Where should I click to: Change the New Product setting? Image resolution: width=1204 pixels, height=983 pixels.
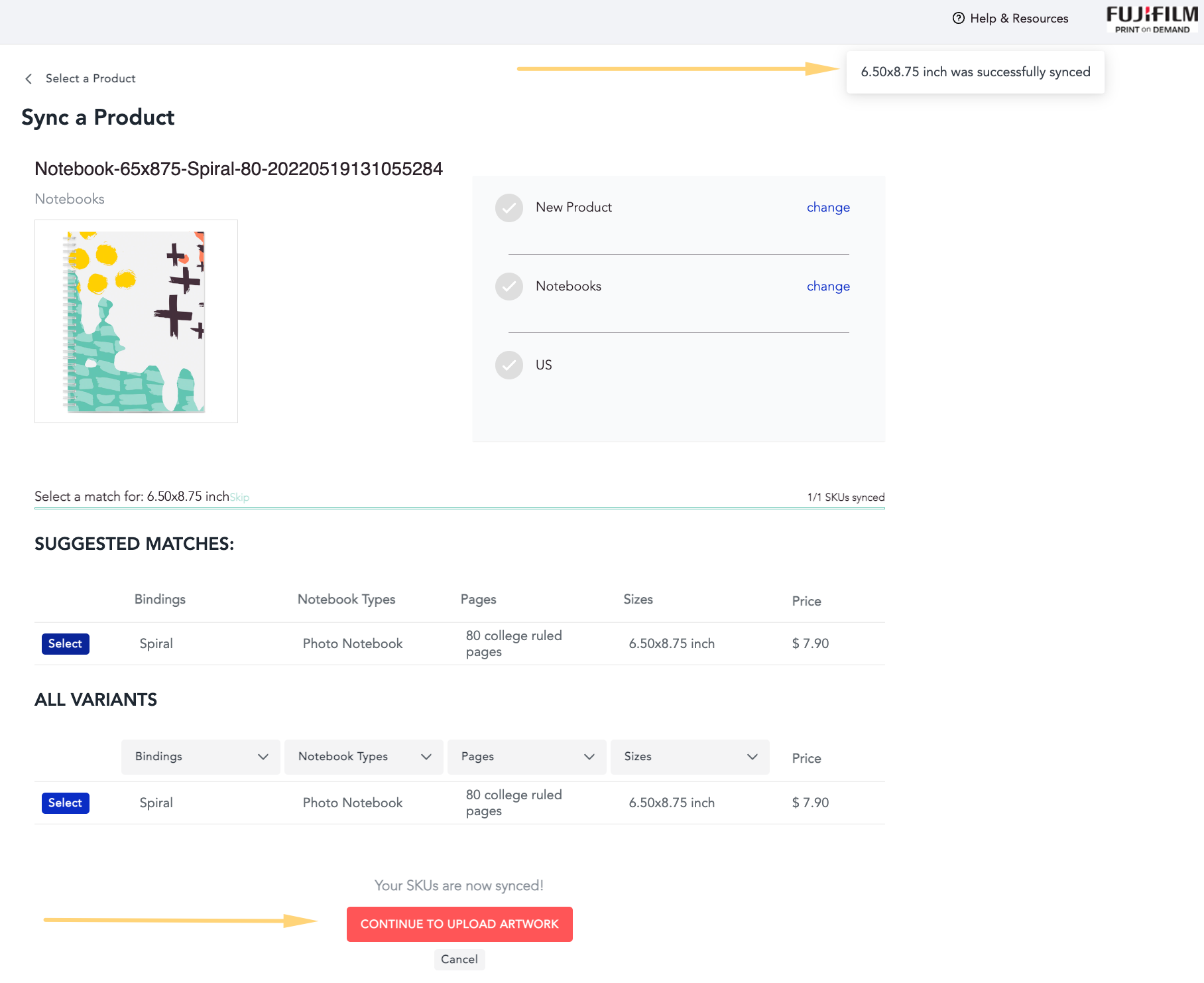[x=828, y=208]
